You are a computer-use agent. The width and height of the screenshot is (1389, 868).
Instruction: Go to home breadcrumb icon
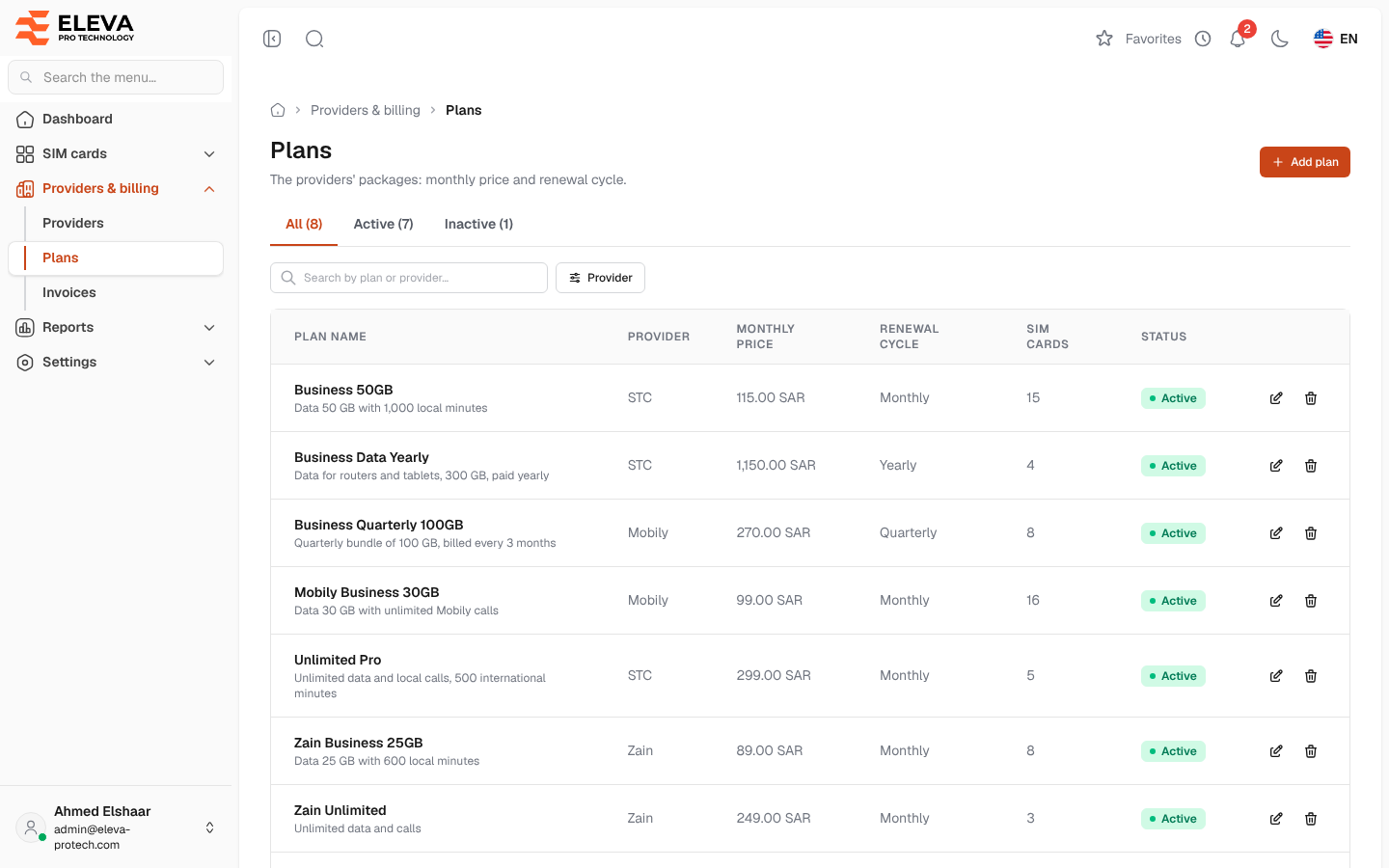[278, 110]
